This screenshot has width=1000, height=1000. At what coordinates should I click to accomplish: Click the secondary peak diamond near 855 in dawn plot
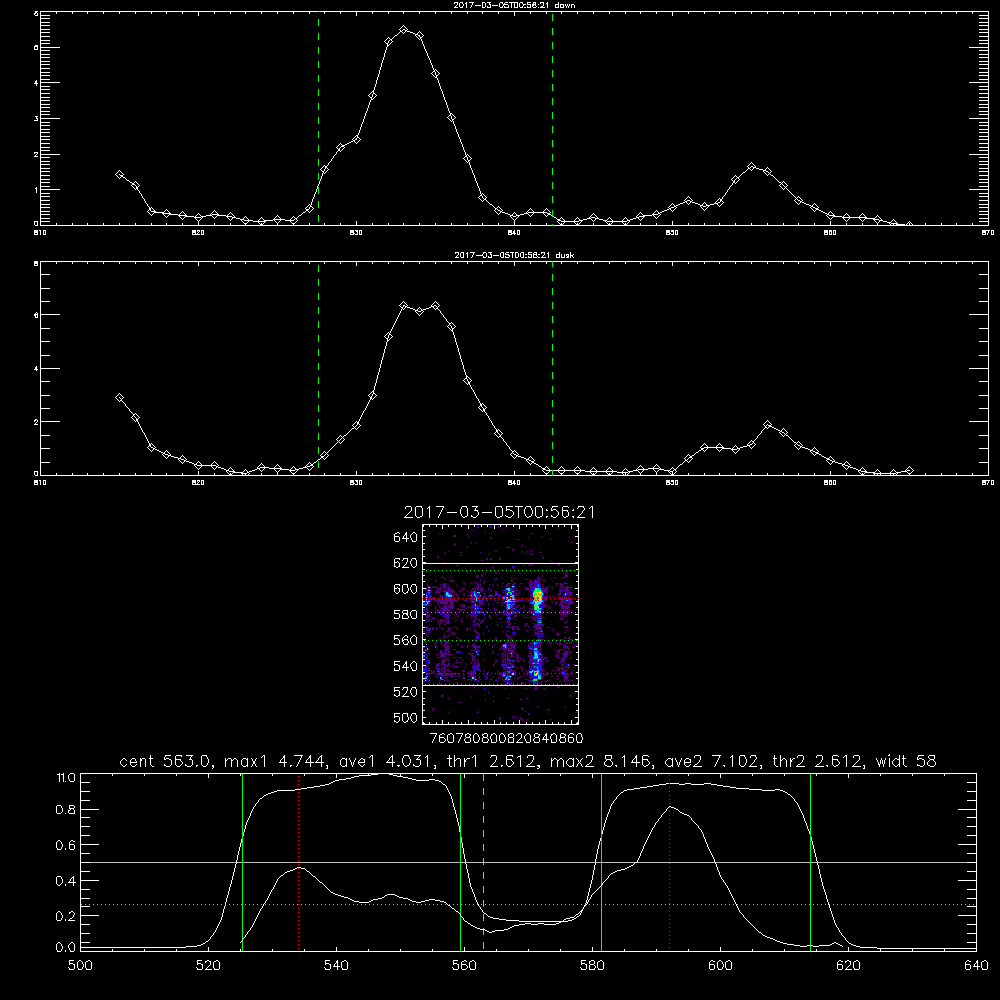(x=752, y=167)
